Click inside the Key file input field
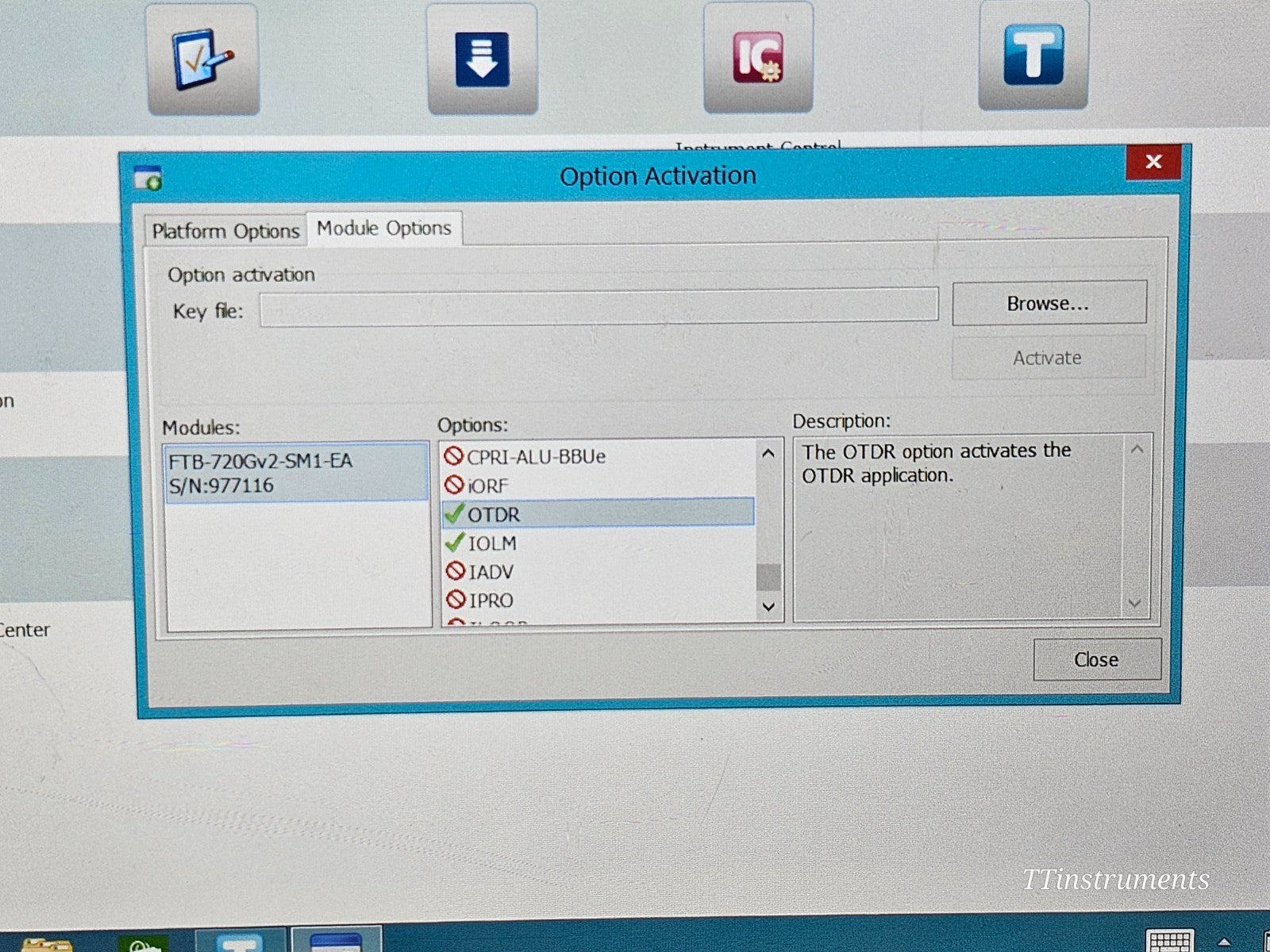1270x952 pixels. point(599,308)
